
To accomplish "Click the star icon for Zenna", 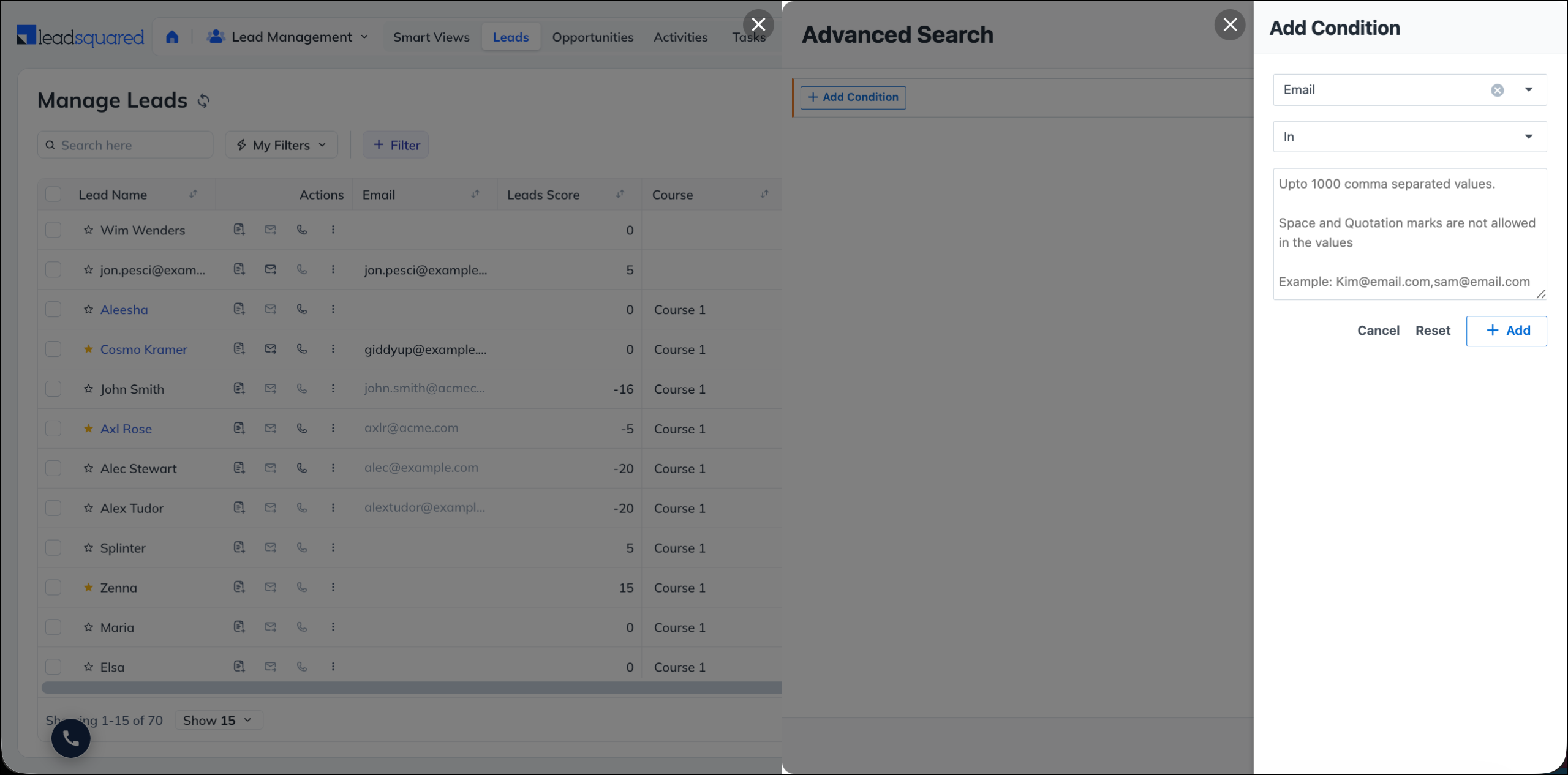I will (88, 587).
